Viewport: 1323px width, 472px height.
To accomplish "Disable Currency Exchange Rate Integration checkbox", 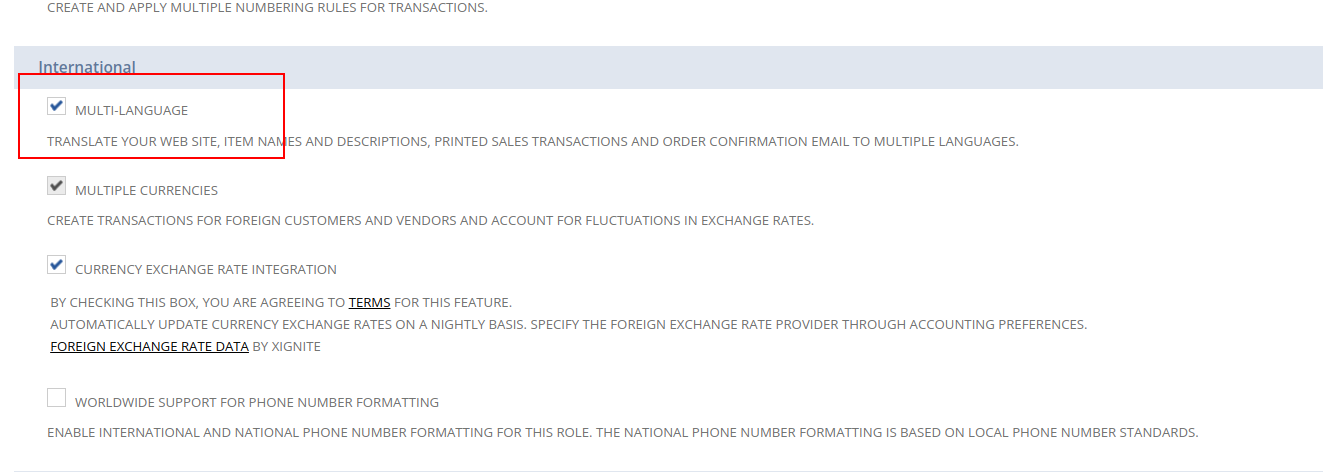I will (x=56, y=266).
